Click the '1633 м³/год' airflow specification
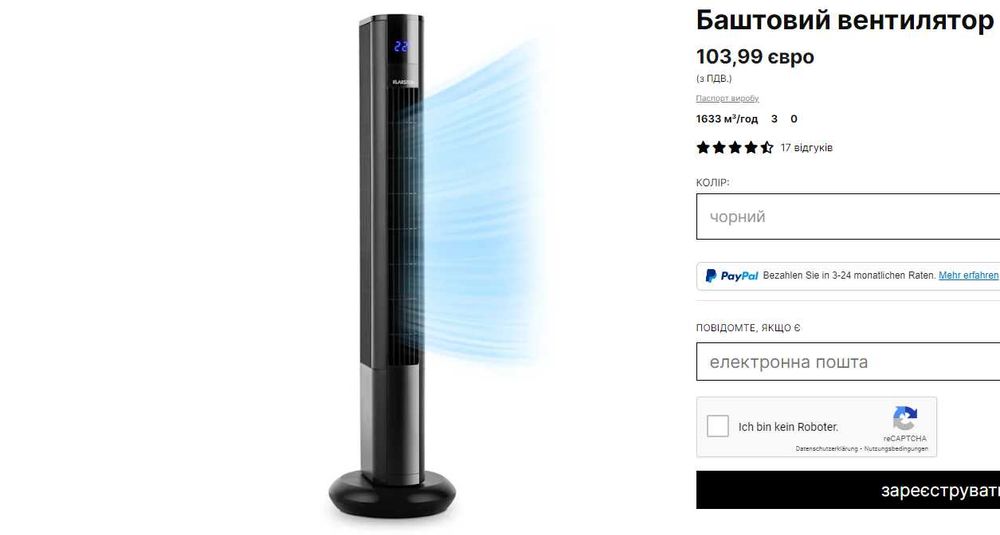This screenshot has height=535, width=1000. tap(727, 119)
